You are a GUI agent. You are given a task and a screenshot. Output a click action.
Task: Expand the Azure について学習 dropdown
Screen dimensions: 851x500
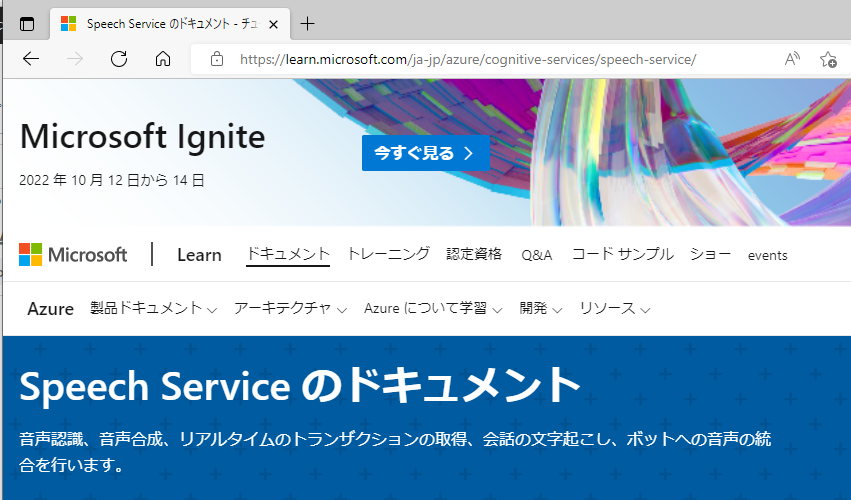pos(433,308)
